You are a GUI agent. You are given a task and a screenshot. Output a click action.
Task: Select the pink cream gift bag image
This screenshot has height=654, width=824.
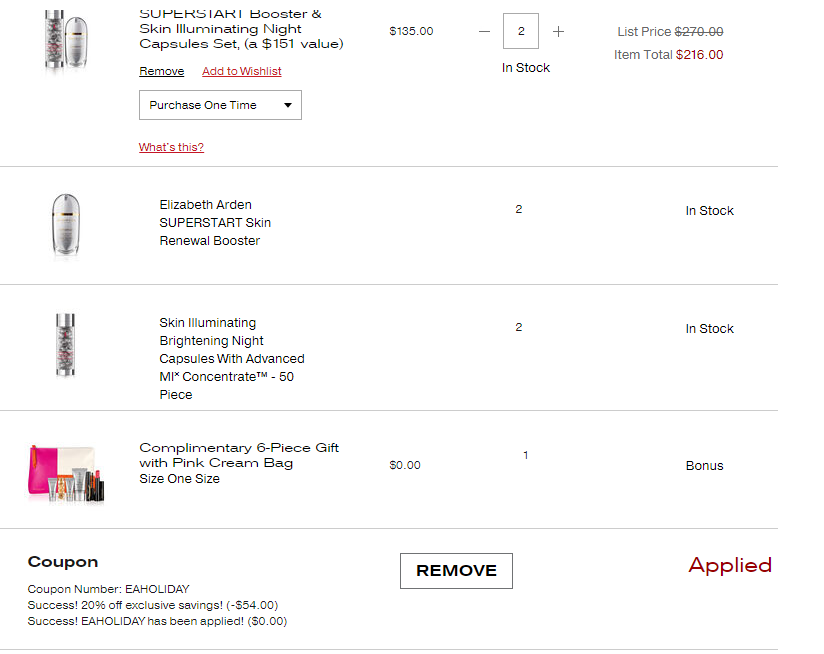tap(66, 474)
